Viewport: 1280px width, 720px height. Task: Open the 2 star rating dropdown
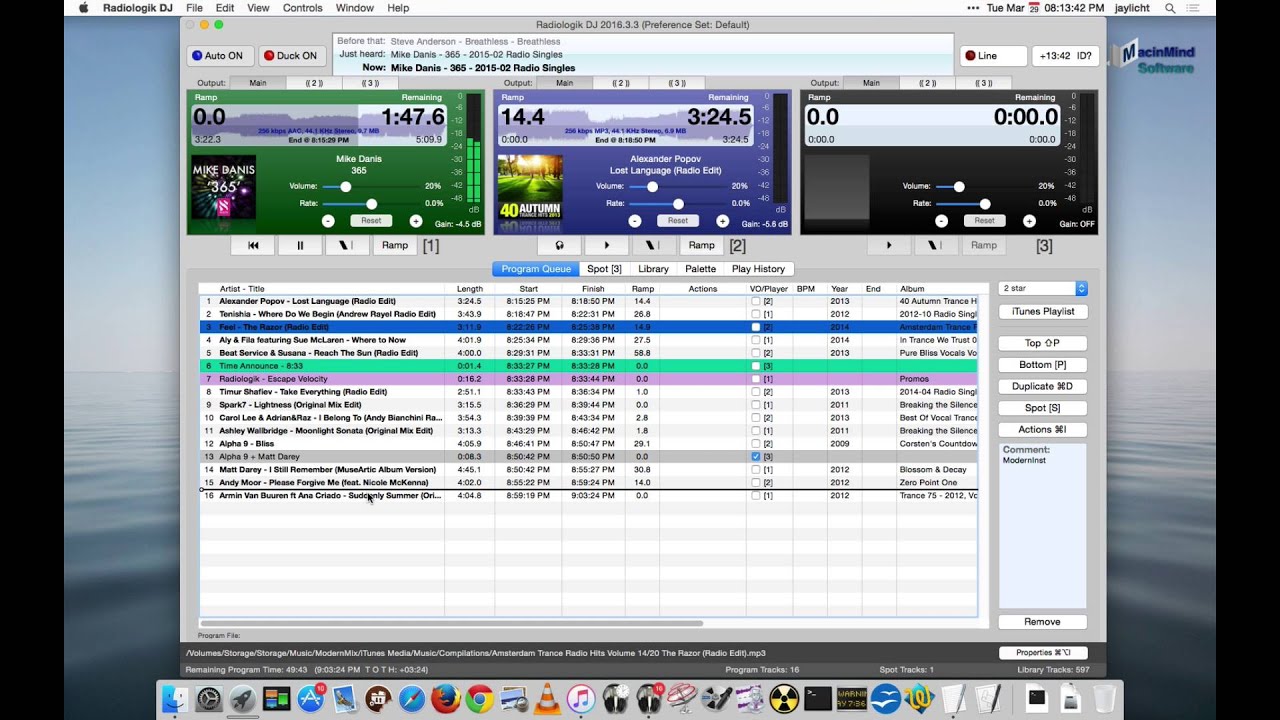pos(1042,289)
